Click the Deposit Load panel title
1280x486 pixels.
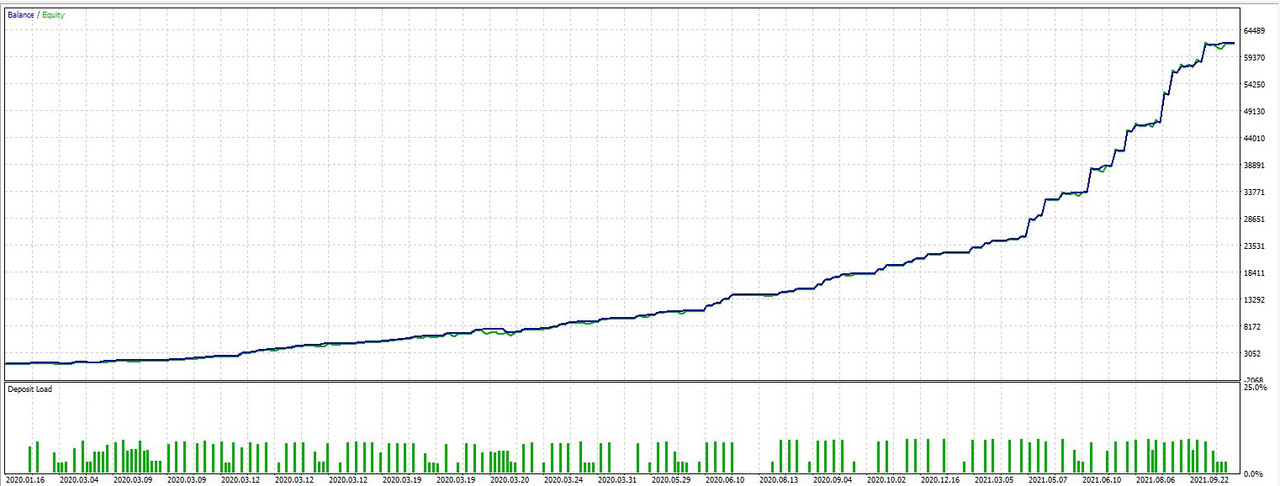[30, 389]
